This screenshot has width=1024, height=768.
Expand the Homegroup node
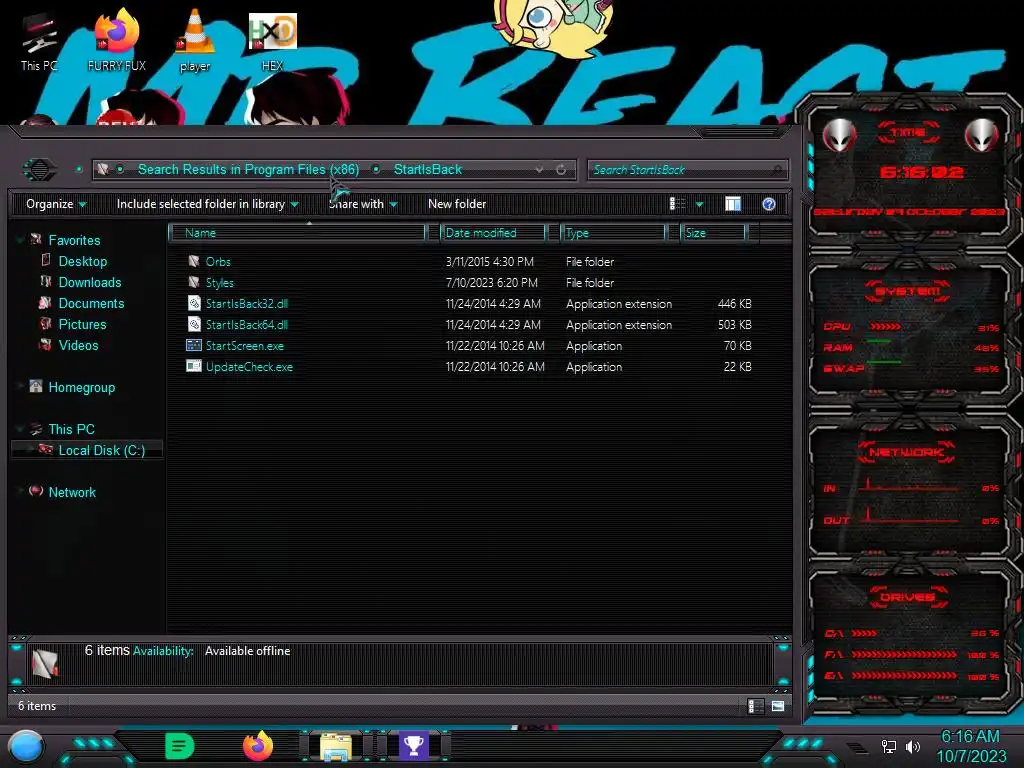(20, 387)
